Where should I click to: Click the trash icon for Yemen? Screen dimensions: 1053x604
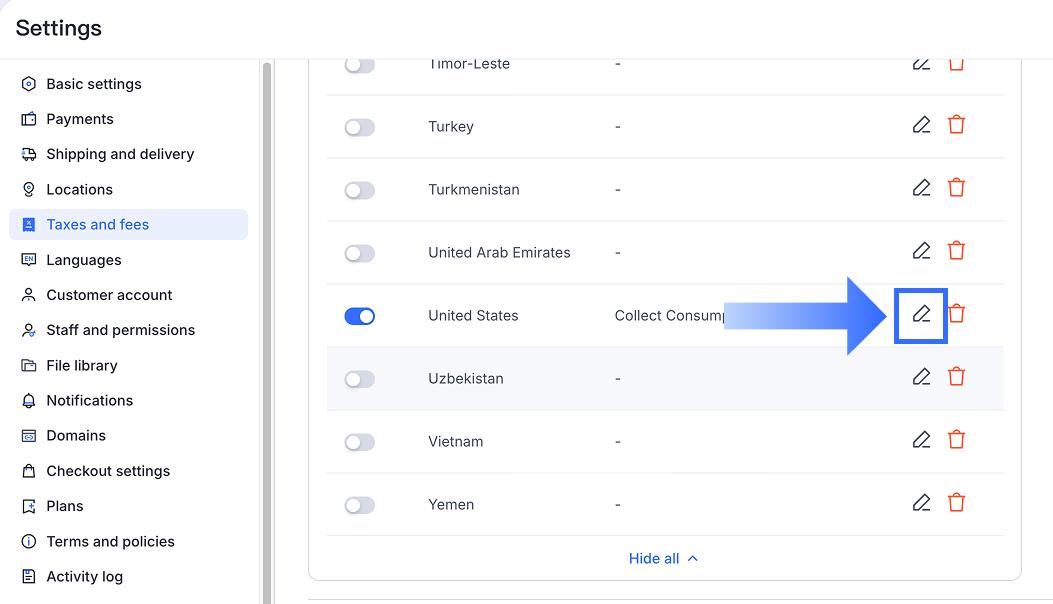tap(956, 503)
